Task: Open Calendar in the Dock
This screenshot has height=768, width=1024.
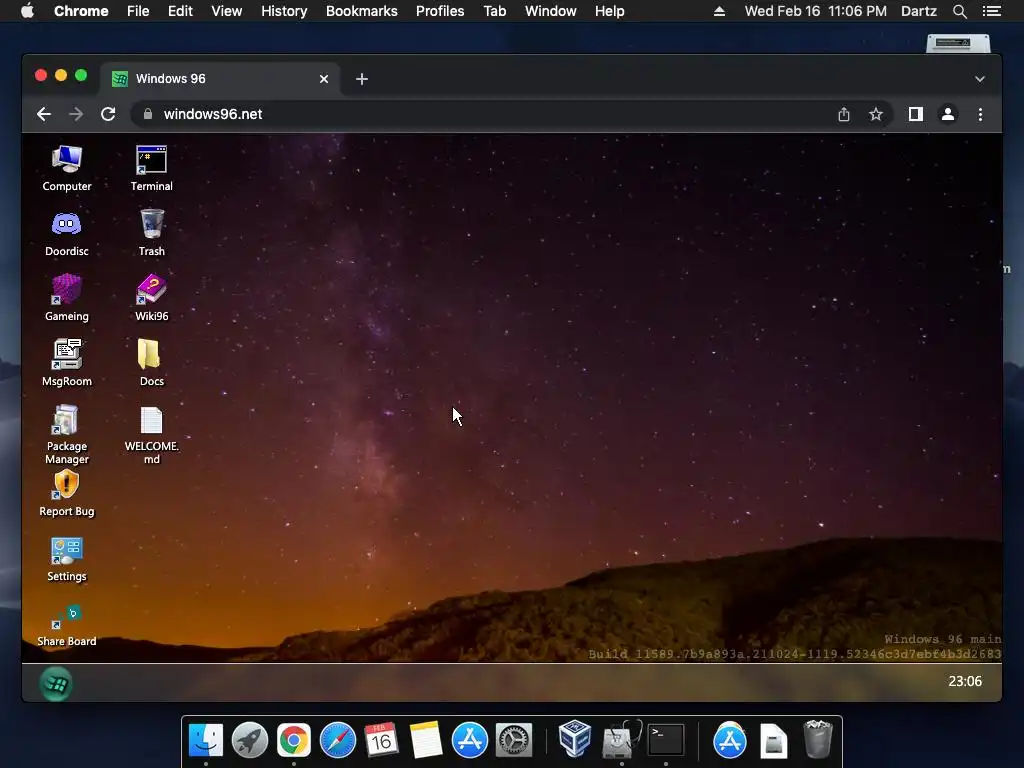Action: (x=381, y=741)
